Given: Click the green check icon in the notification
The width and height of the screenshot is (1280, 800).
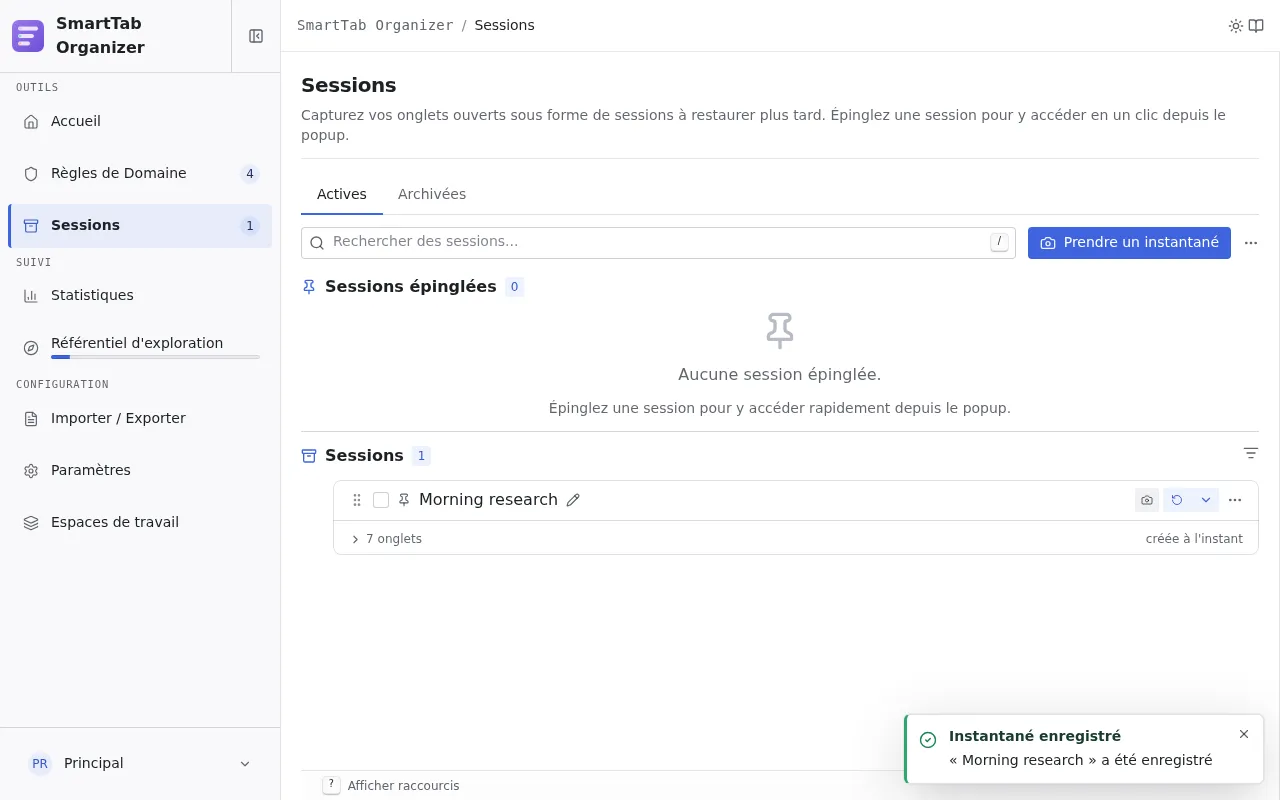Looking at the screenshot, I should click(928, 740).
